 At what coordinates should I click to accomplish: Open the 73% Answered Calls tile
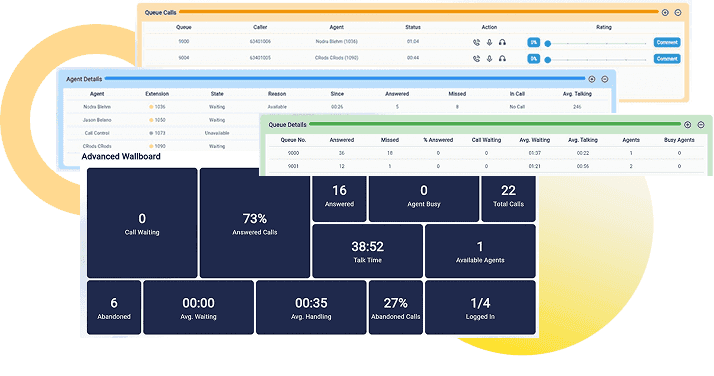pos(255,223)
